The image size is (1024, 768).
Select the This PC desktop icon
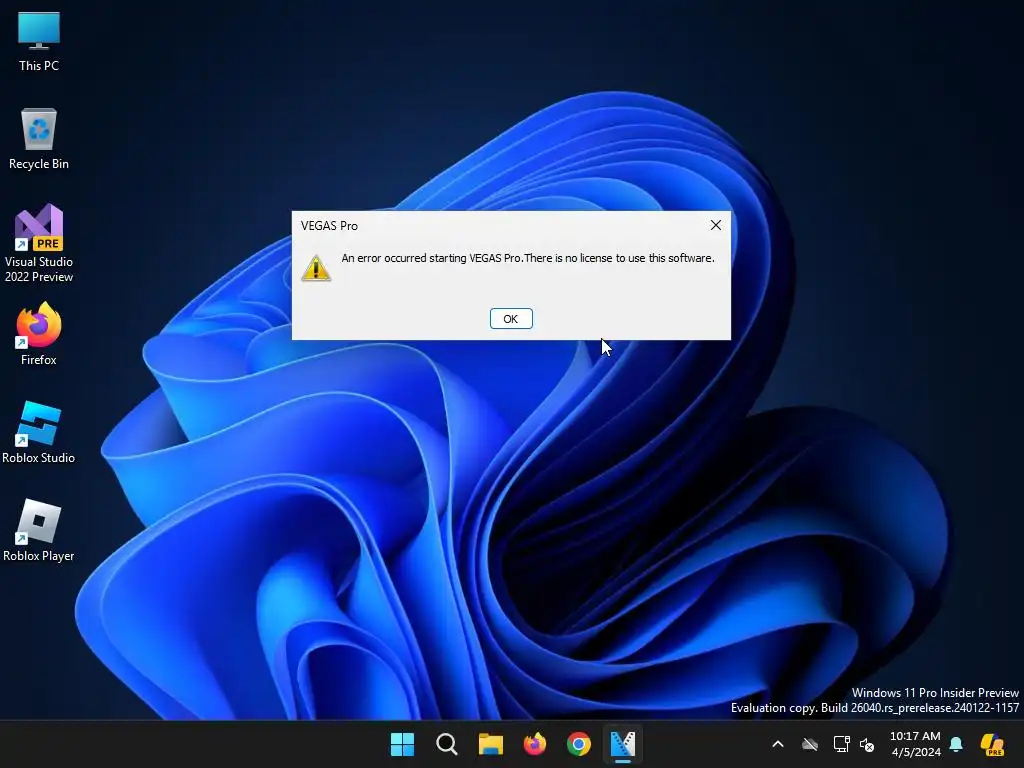(39, 42)
